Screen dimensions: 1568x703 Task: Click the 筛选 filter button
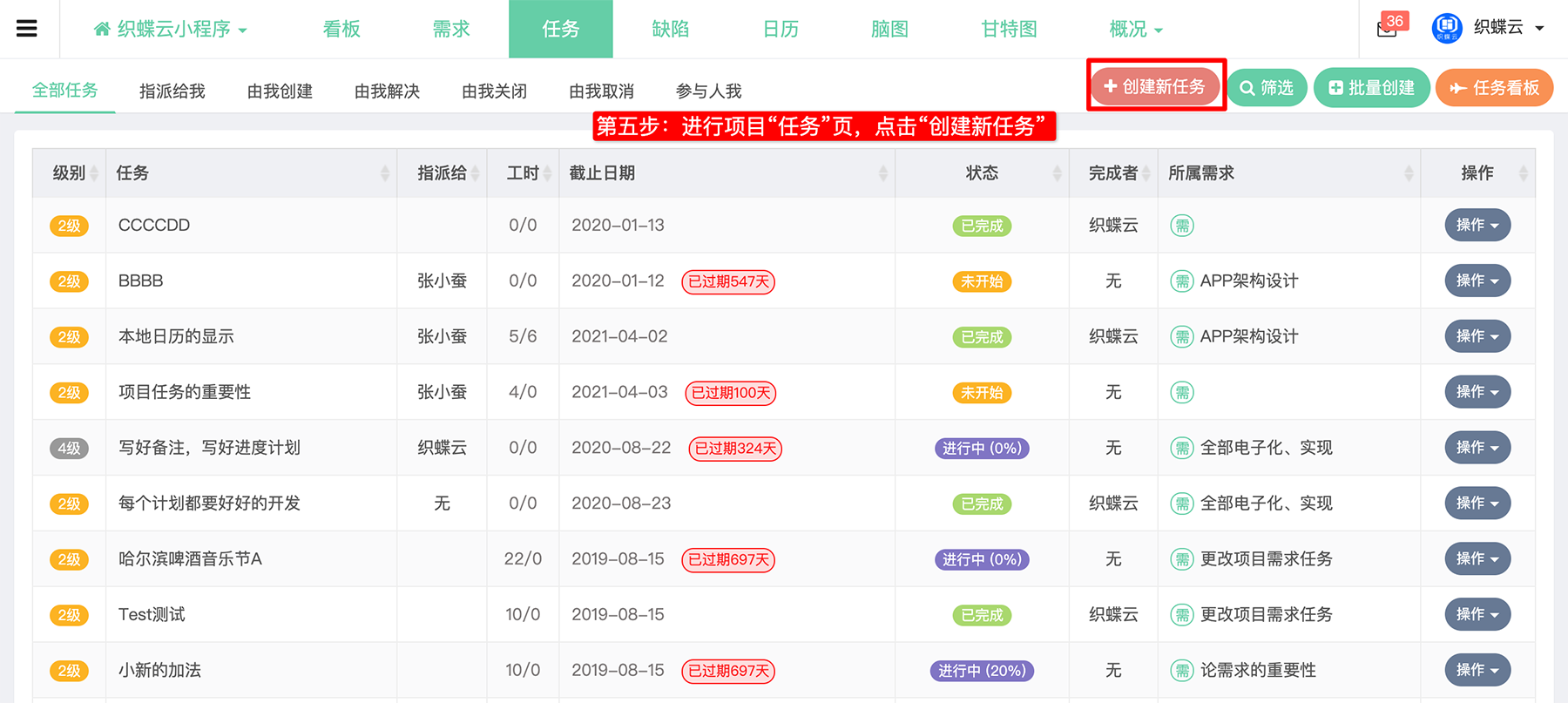1267,88
